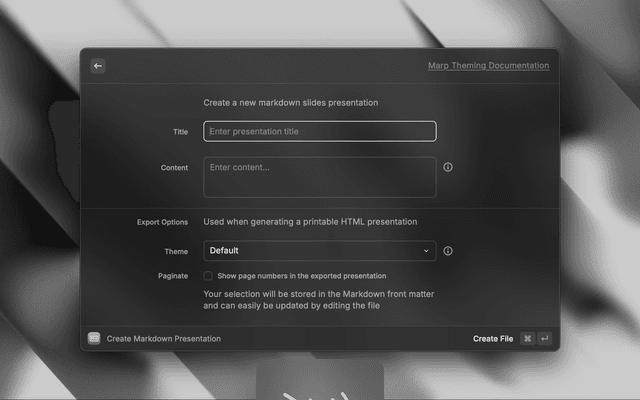Screen dimensions: 640x400
Task: Click the Create Markdown Presentation footer title
Action: 164,339
